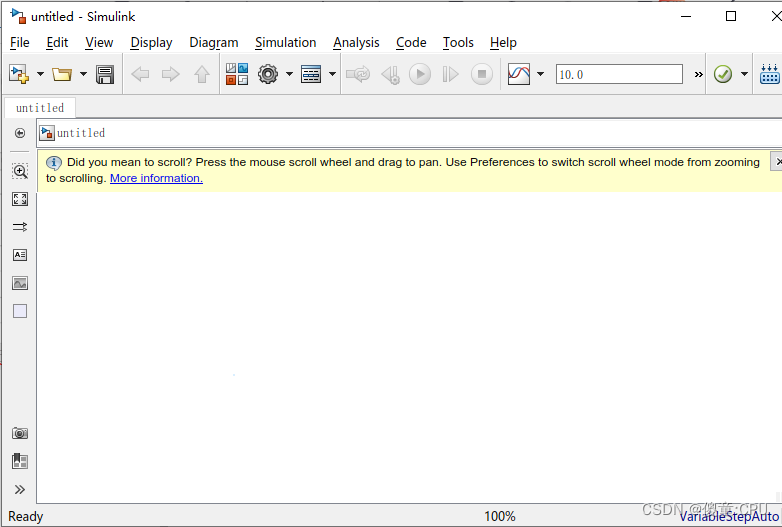Screen dimensions: 782x527
Task: Open the Simulation menu
Action: pos(285,42)
